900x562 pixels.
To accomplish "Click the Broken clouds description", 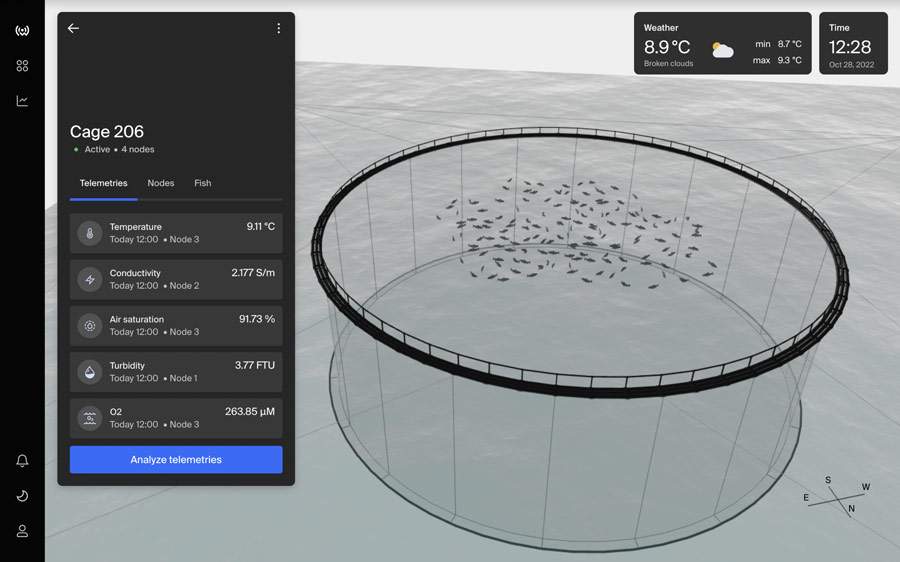I will pos(668,64).
